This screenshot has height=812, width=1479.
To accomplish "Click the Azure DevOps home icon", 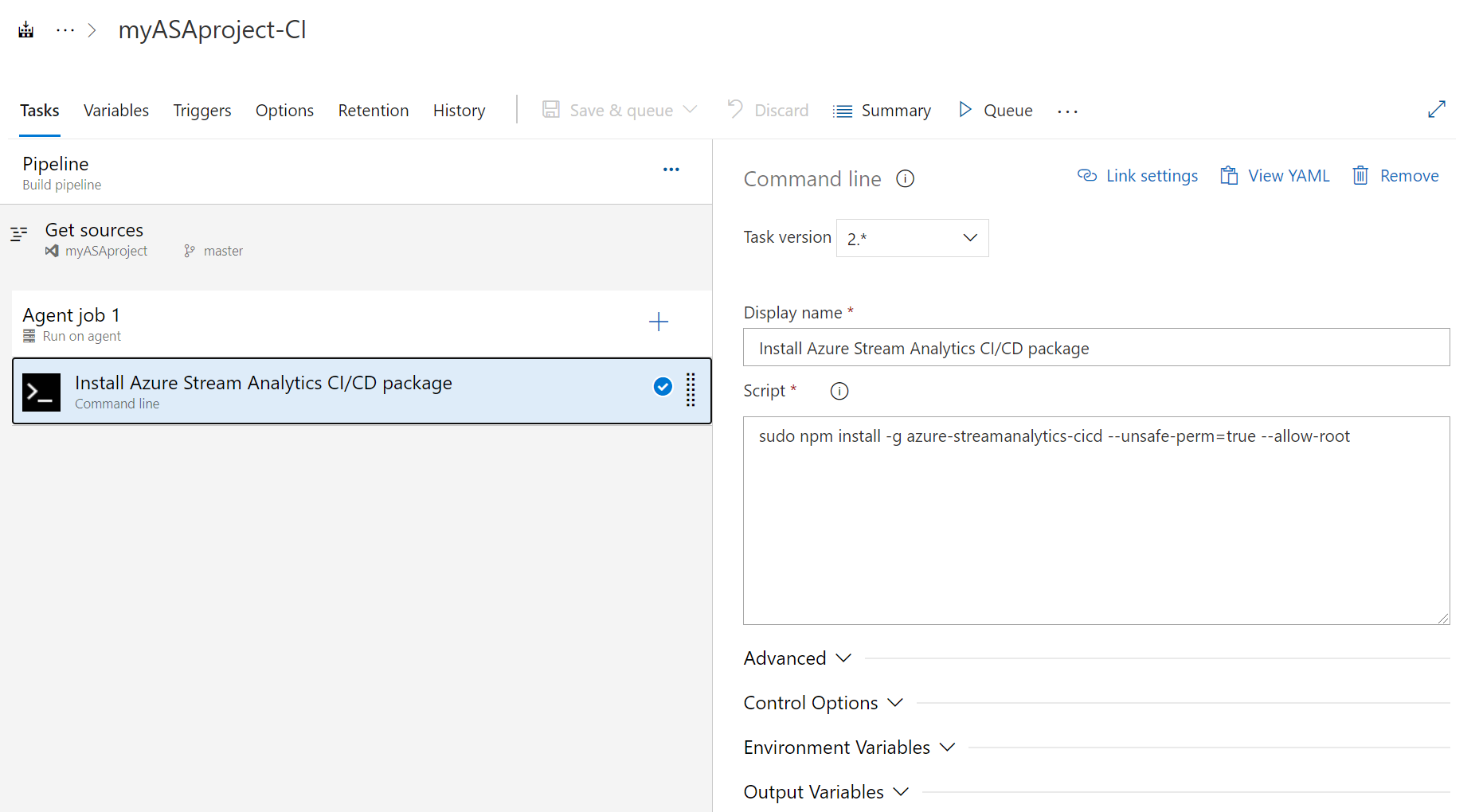I will point(26,30).
